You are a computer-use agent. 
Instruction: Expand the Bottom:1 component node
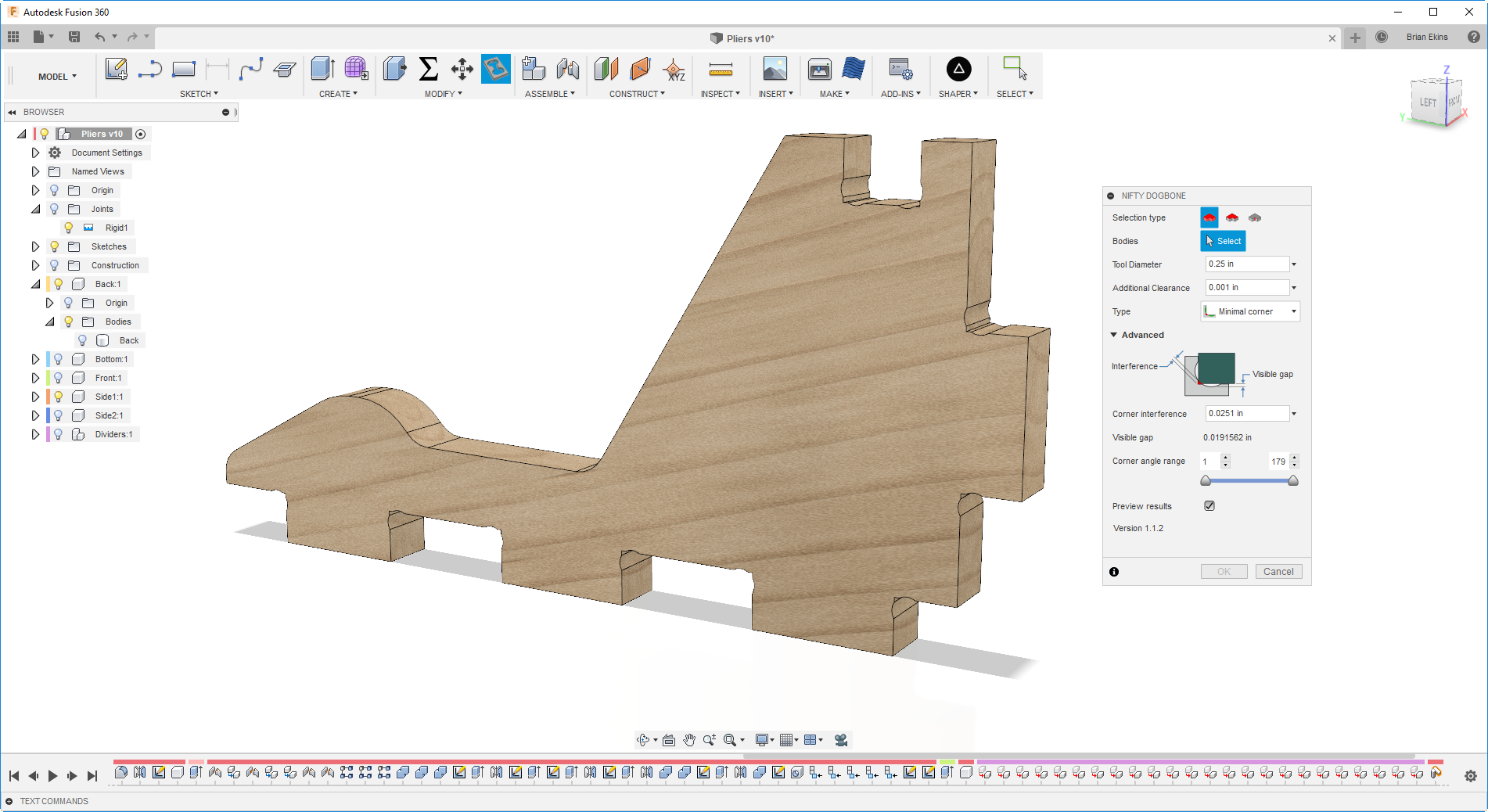(35, 359)
